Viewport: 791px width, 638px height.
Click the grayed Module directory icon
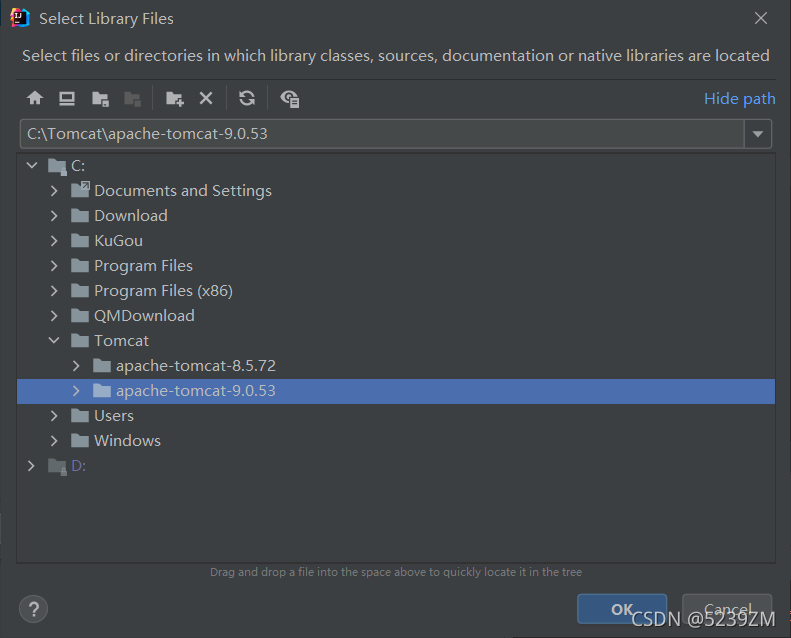pos(132,98)
